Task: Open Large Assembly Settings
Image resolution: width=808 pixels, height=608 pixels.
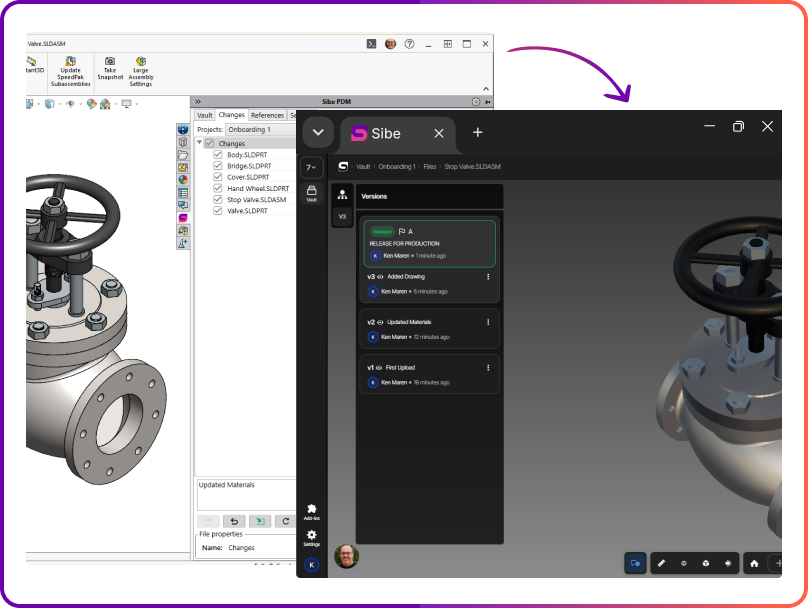Action: (x=141, y=72)
